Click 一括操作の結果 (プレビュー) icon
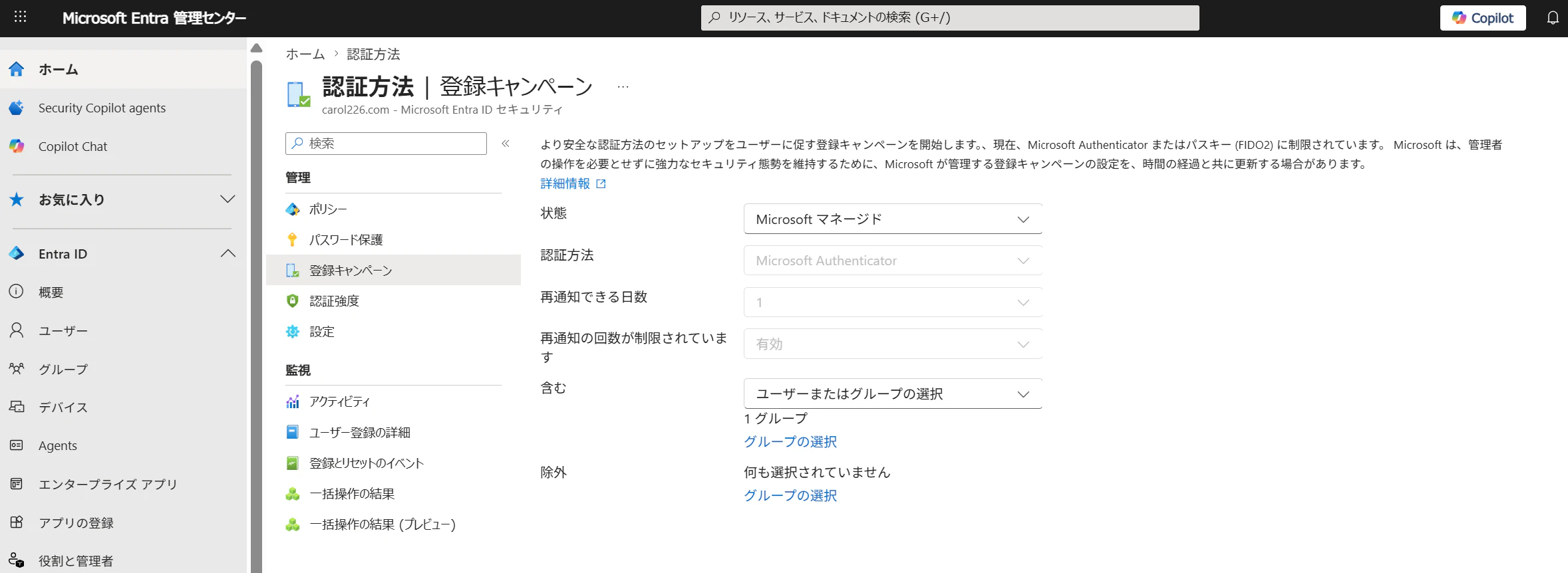The width and height of the screenshot is (1568, 573). click(293, 524)
